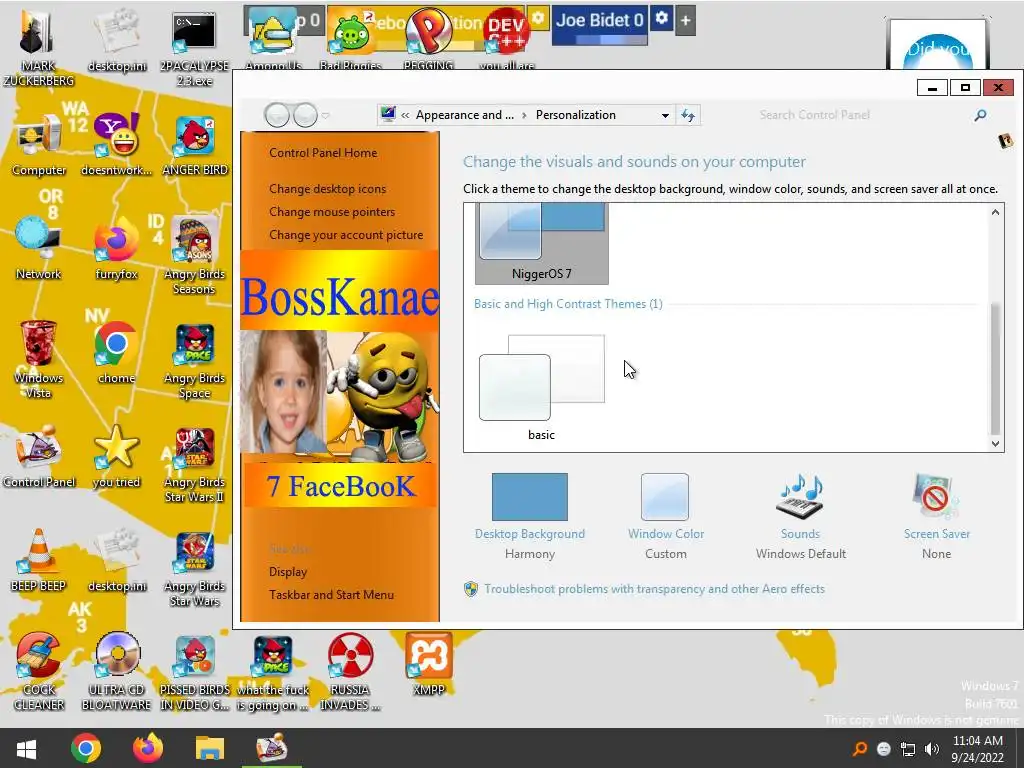Open the Screen Saver icon

(x=936, y=498)
